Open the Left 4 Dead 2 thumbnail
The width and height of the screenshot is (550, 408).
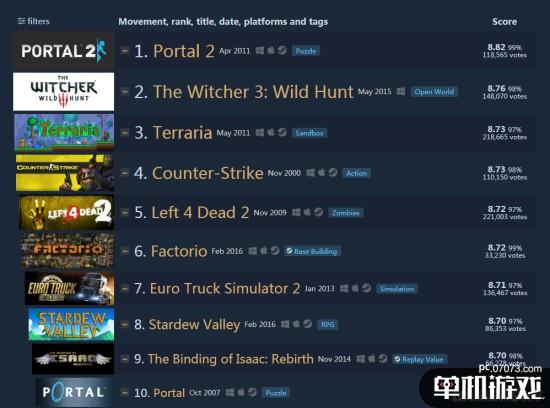(x=66, y=212)
